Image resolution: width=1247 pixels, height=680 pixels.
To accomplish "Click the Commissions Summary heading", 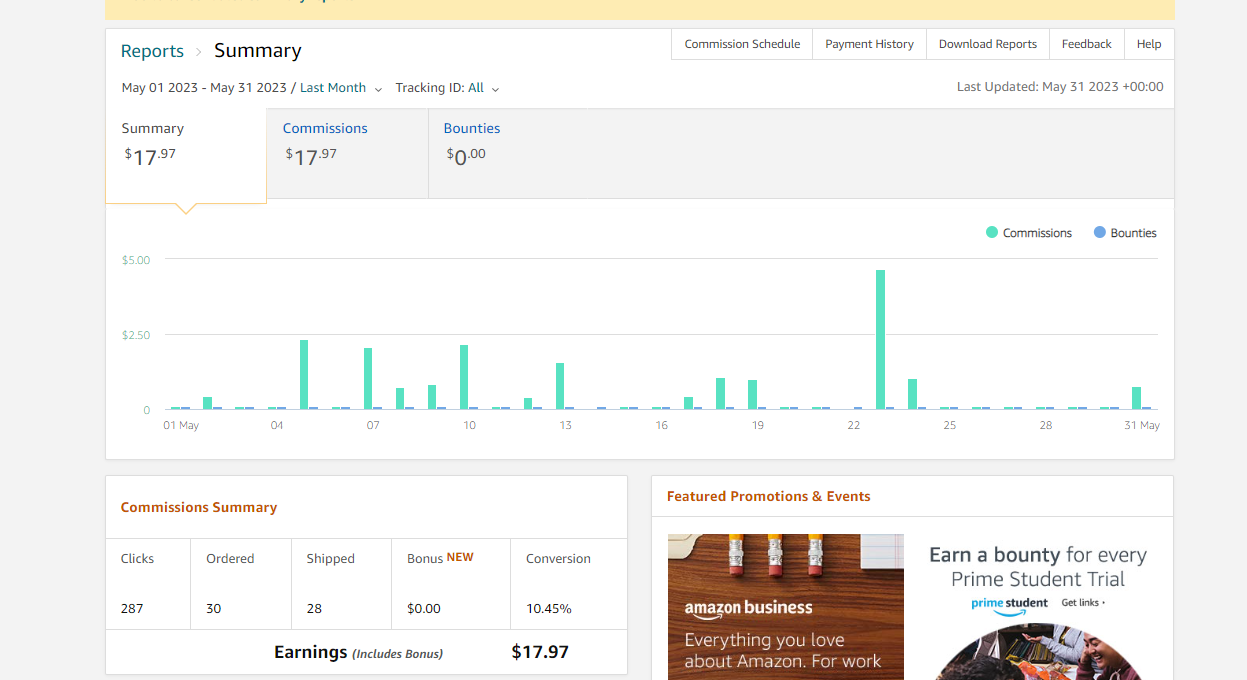I will 199,507.
